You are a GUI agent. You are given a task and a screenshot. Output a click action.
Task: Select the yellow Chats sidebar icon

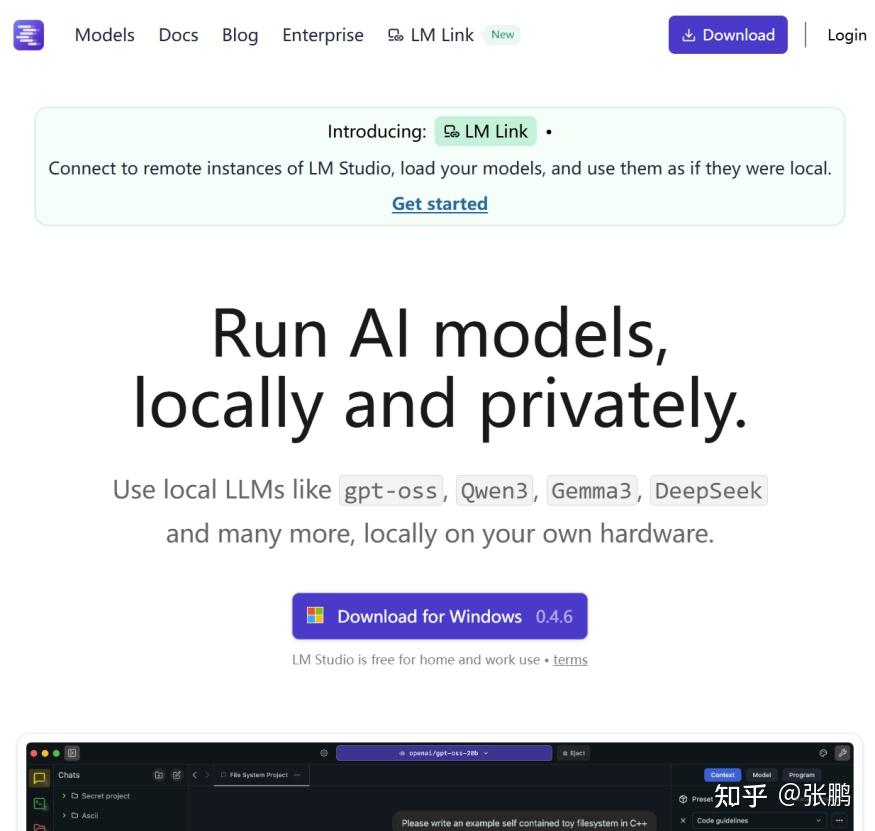click(40, 777)
